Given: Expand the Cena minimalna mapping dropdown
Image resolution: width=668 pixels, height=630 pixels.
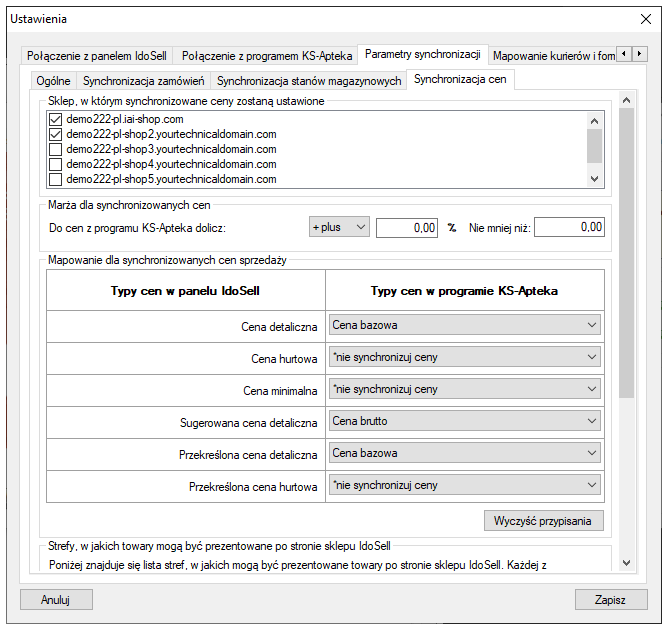Looking at the screenshot, I should (465, 389).
